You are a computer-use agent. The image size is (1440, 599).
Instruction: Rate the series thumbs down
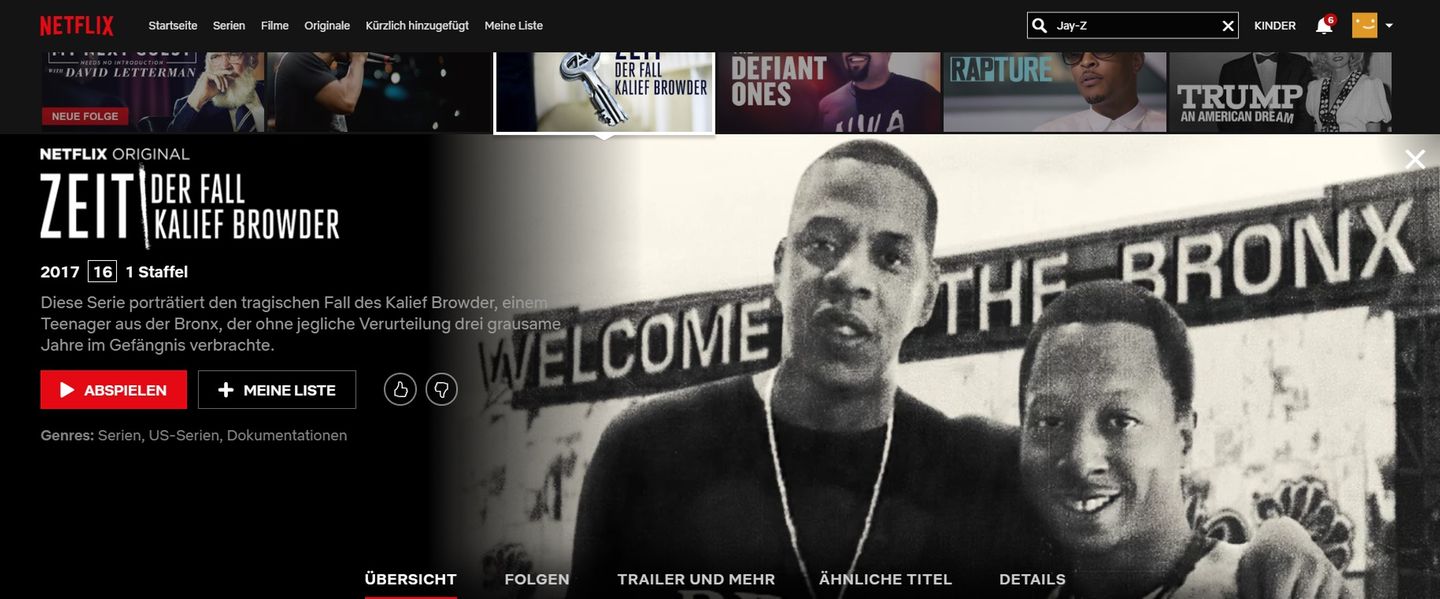point(441,390)
